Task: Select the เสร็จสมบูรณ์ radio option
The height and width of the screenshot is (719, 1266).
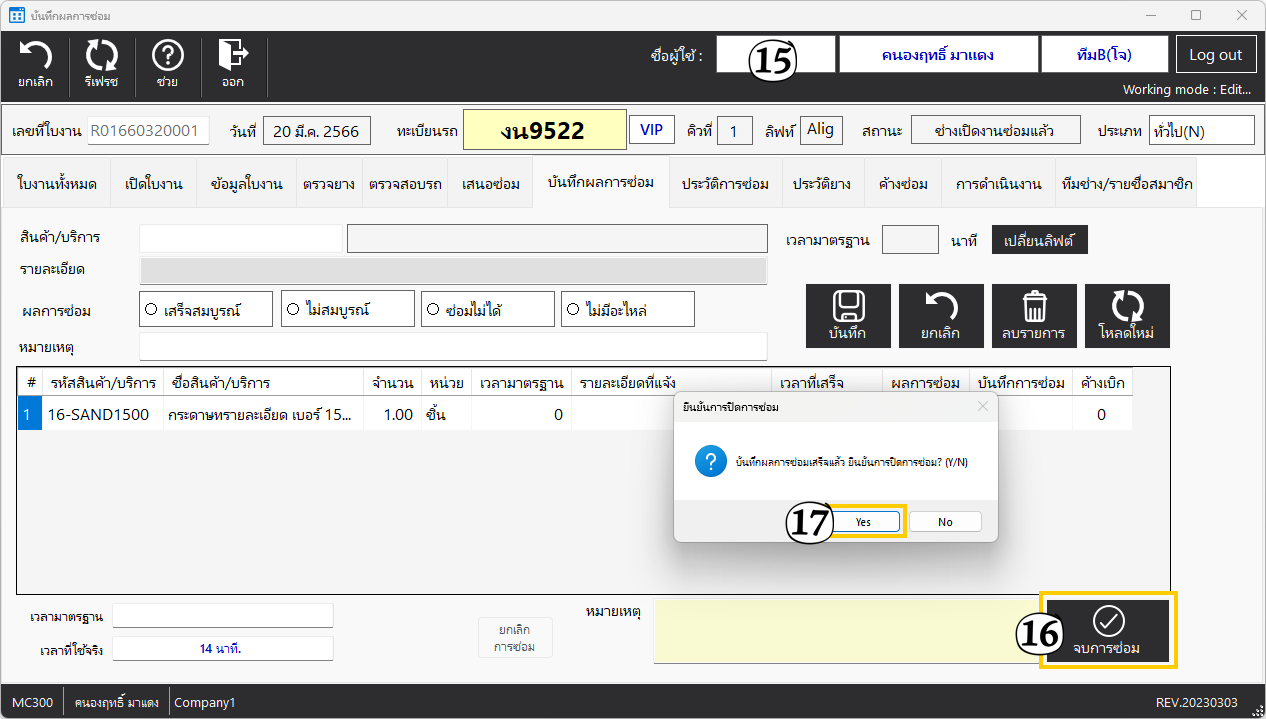Action: point(152,310)
